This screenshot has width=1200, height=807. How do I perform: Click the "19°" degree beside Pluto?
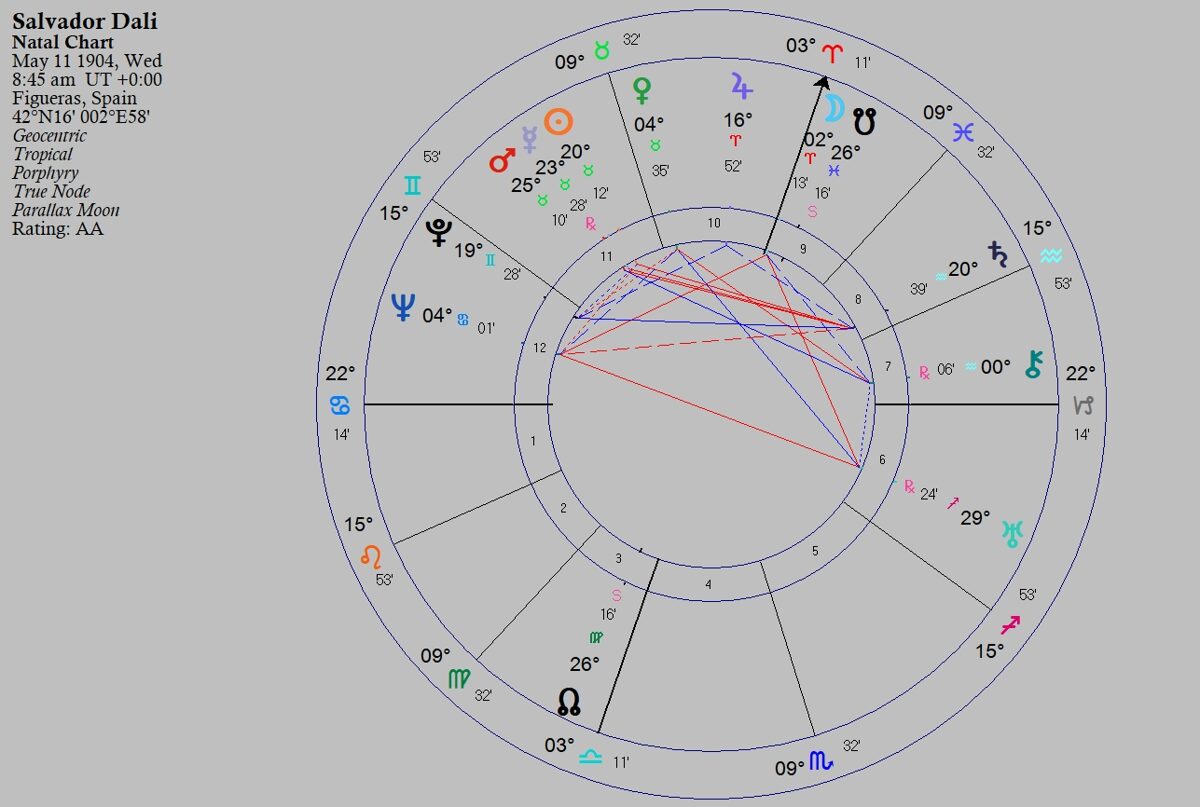(x=468, y=249)
